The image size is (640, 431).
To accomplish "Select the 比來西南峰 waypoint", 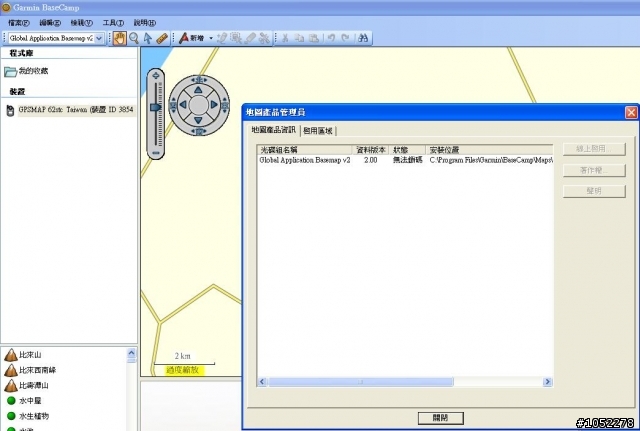I will (x=30, y=370).
